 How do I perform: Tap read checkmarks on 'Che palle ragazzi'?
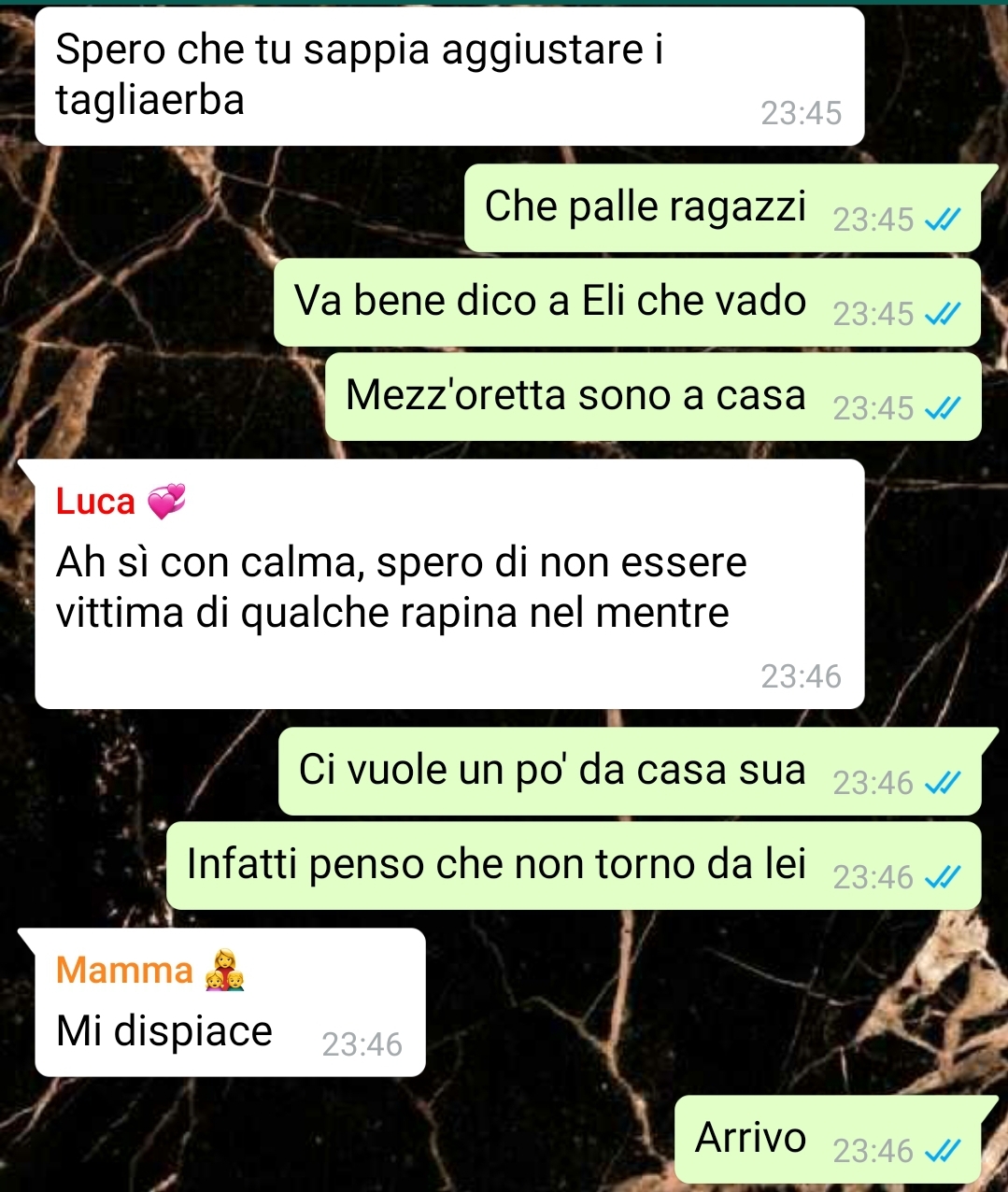coord(942,220)
